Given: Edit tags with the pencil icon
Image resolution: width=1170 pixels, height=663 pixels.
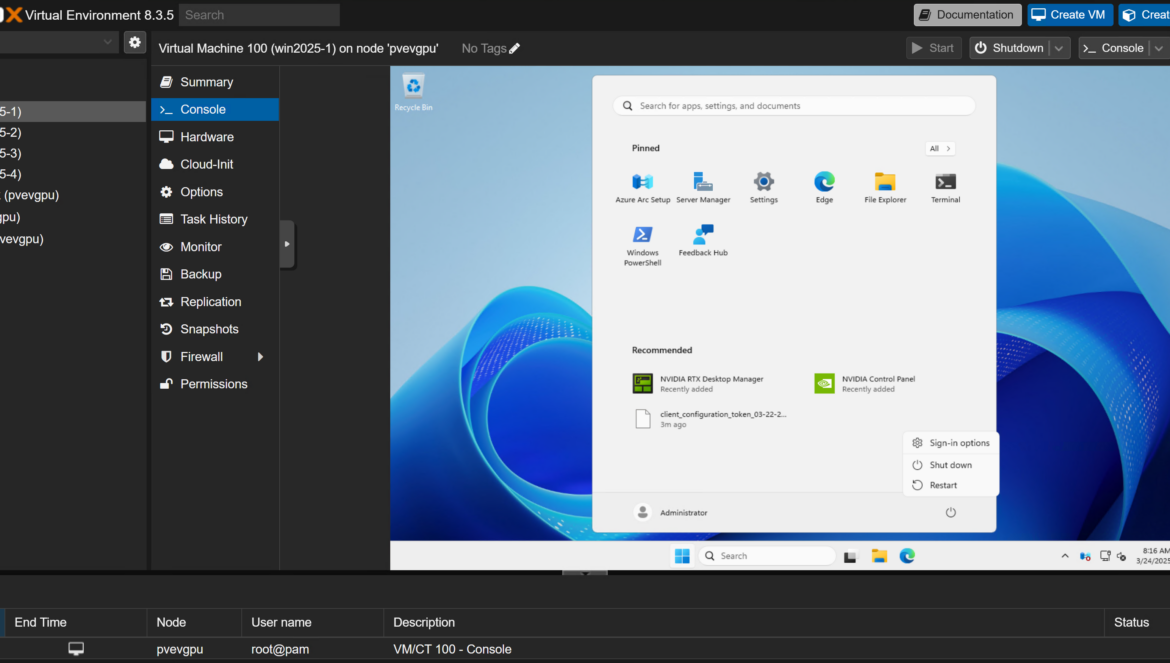Looking at the screenshot, I should point(514,48).
